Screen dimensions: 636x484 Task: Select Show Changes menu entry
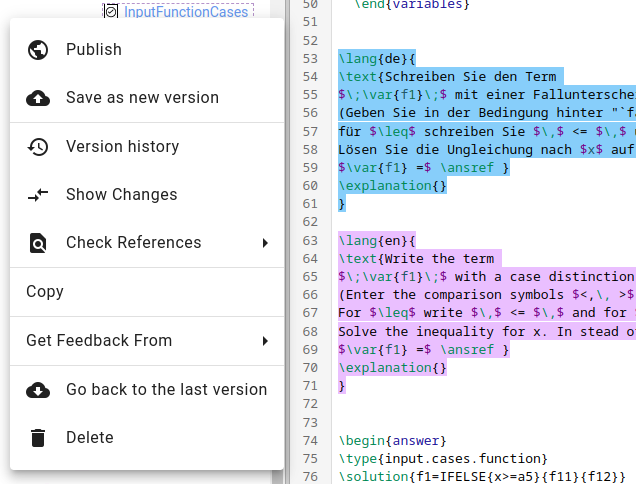pyautogui.click(x=147, y=195)
